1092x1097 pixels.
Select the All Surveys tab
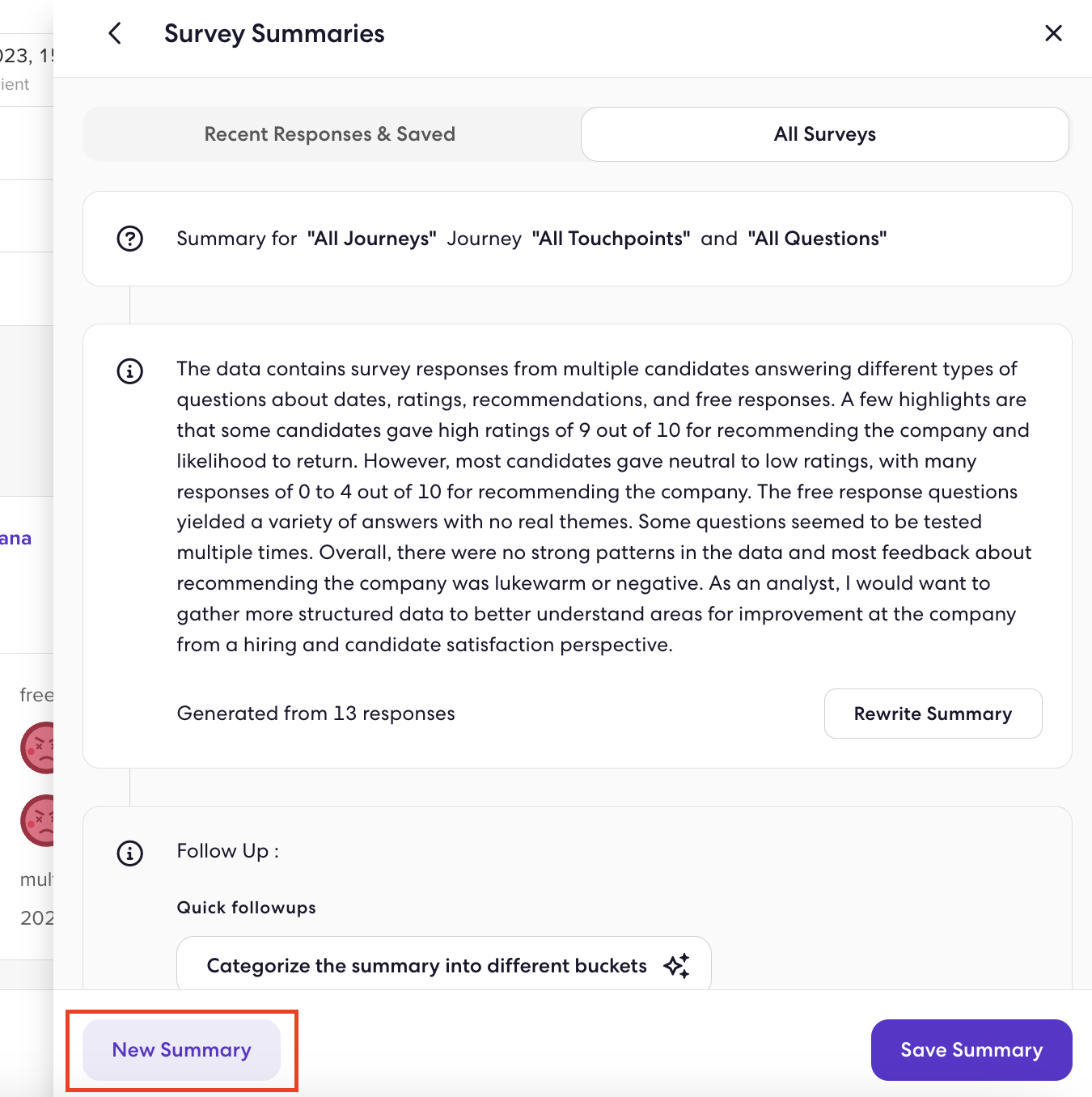825,134
